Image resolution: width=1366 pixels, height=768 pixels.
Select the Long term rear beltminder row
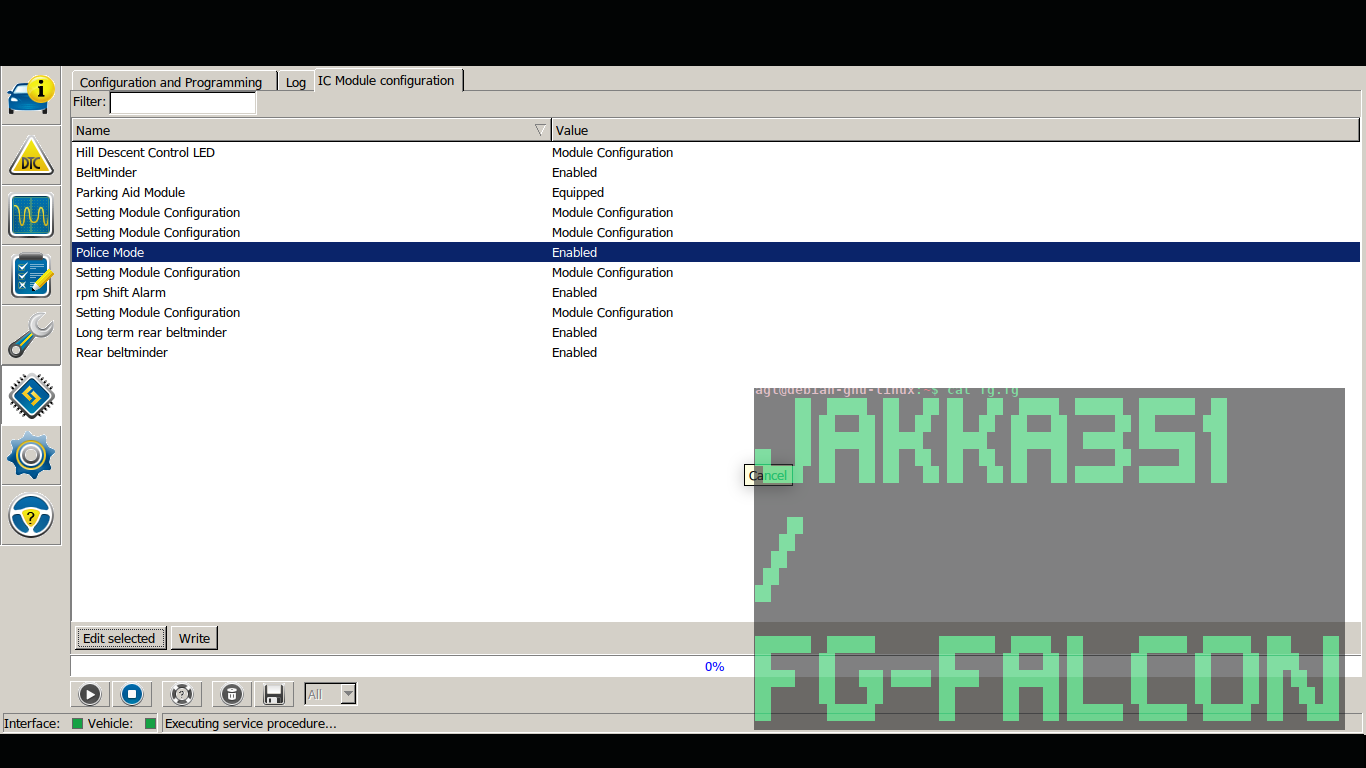tap(716, 333)
